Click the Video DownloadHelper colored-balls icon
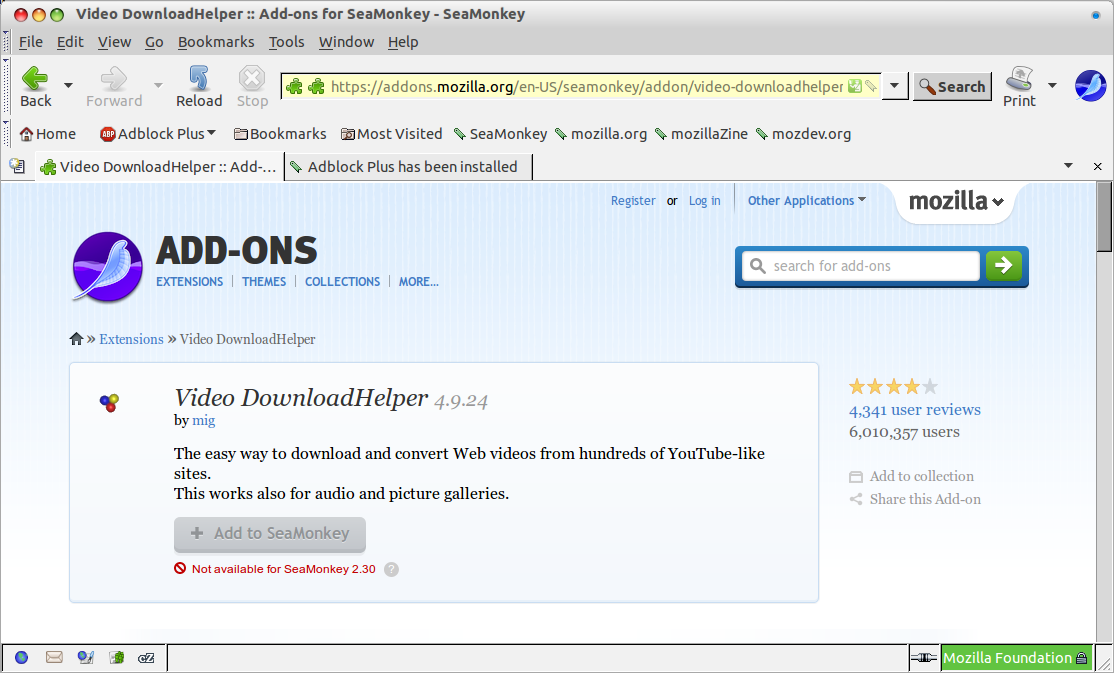 tap(109, 403)
